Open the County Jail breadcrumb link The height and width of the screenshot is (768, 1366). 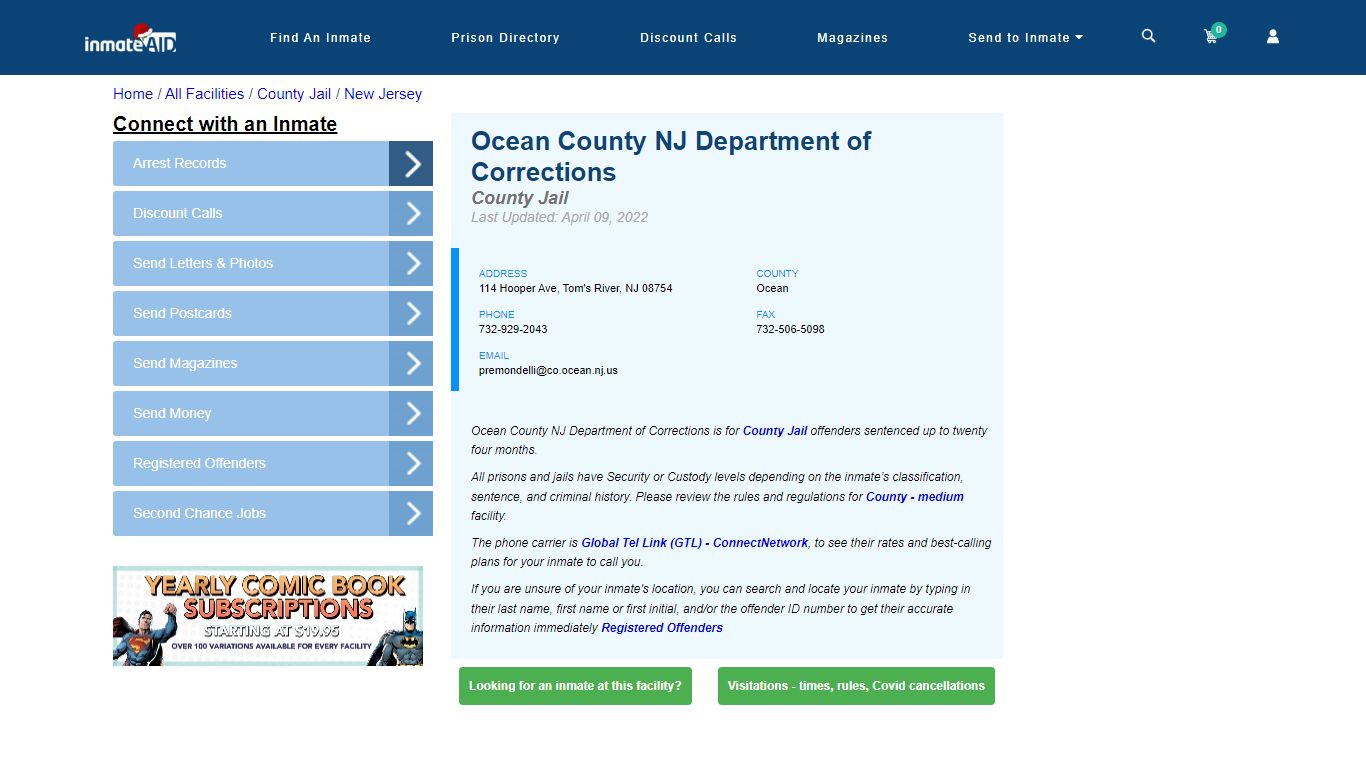pyautogui.click(x=294, y=94)
